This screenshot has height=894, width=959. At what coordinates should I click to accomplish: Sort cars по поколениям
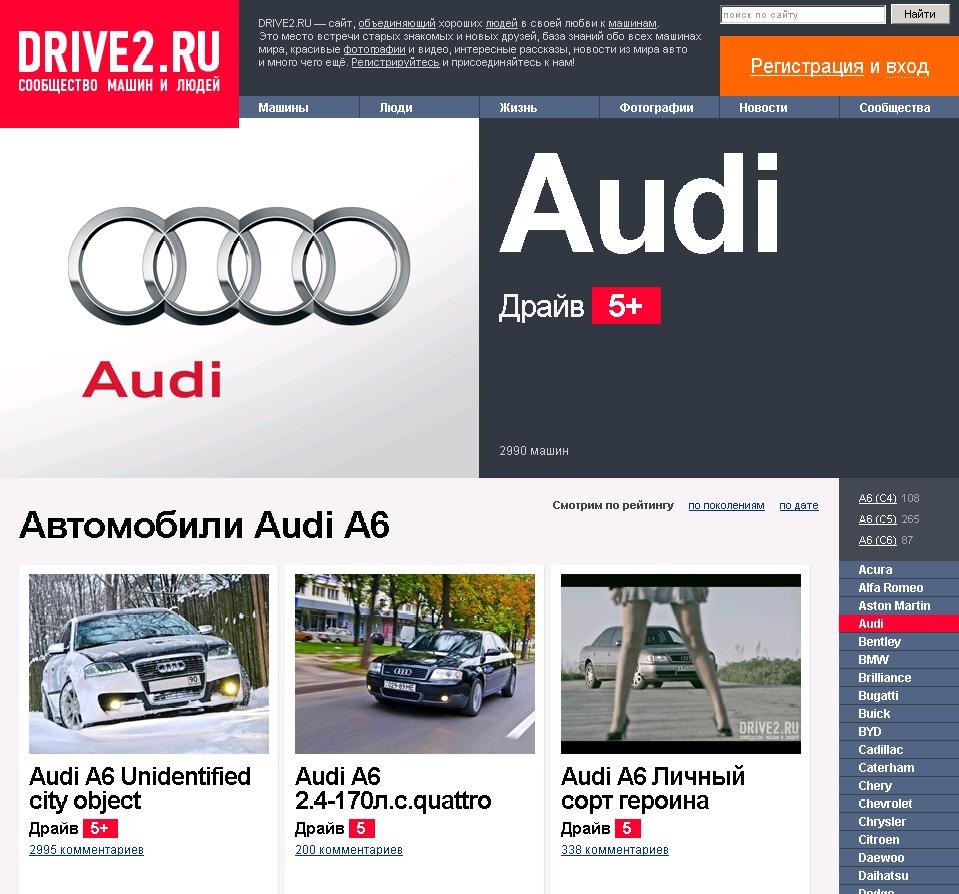[x=726, y=506]
